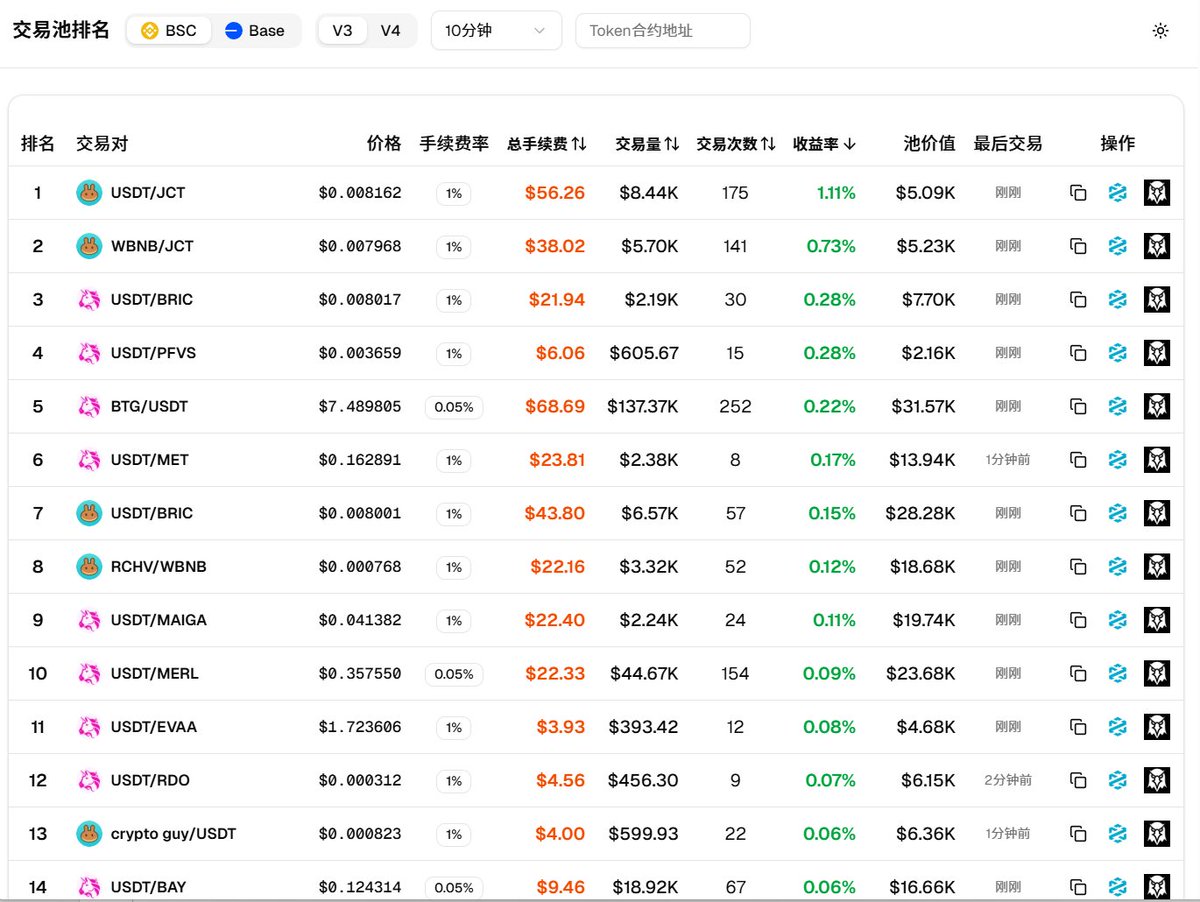The width and height of the screenshot is (1200, 902).
Task: Open the 10分钟 time range dropdown
Action: coord(496,31)
